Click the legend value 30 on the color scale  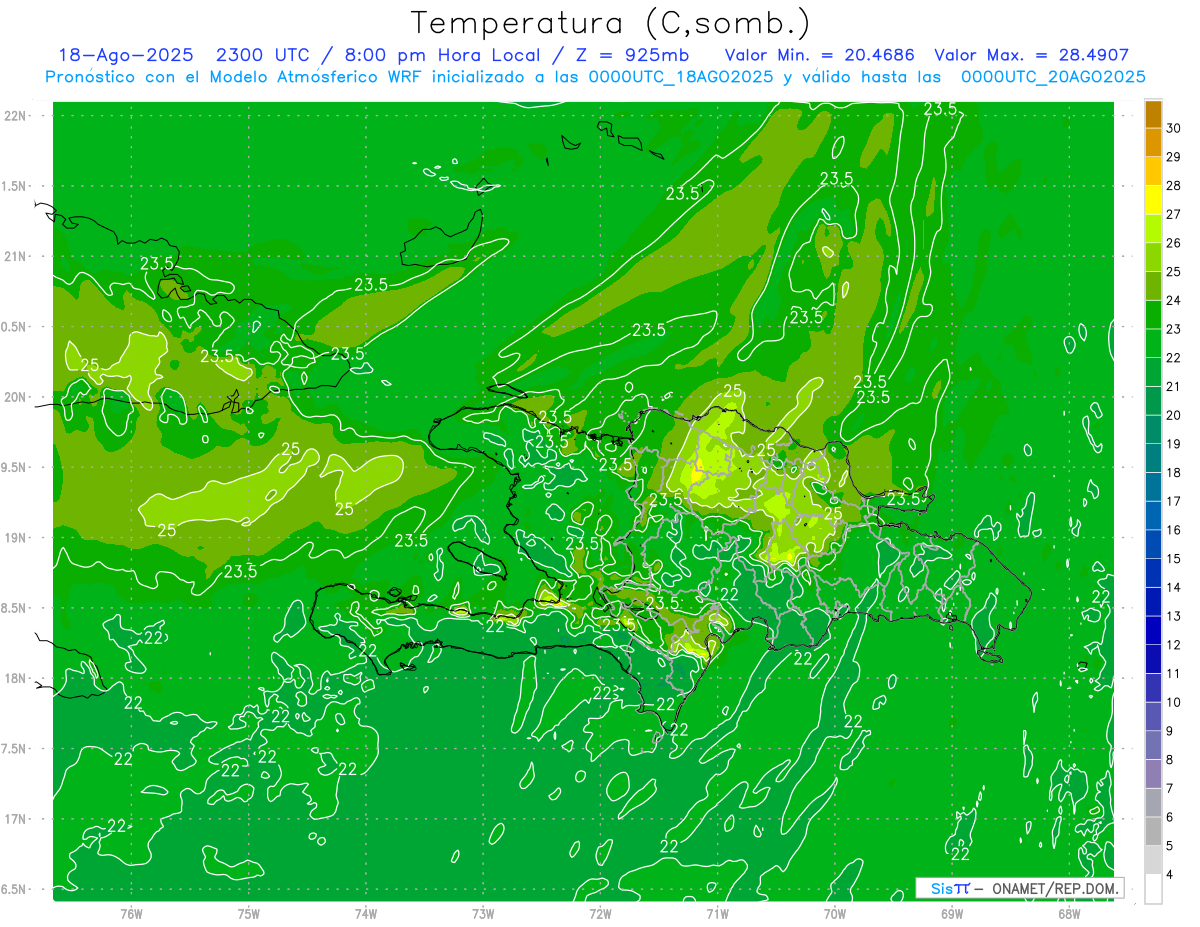[x=1174, y=128]
